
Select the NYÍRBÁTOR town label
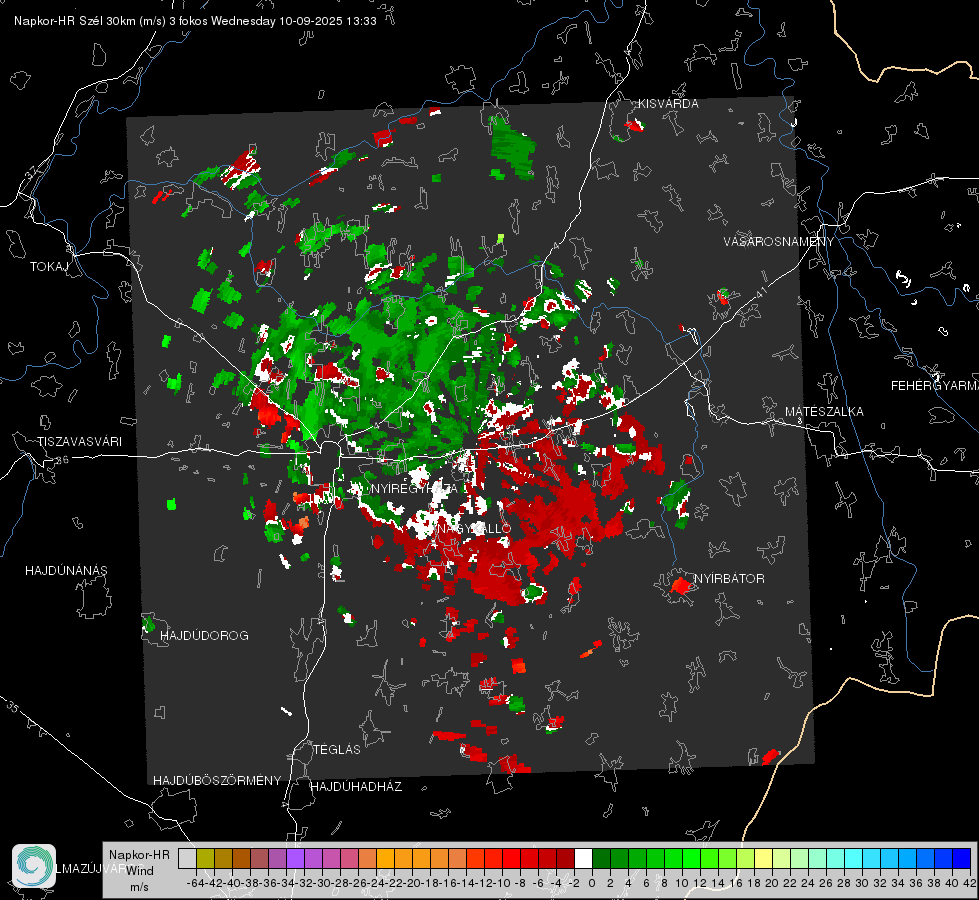729,579
